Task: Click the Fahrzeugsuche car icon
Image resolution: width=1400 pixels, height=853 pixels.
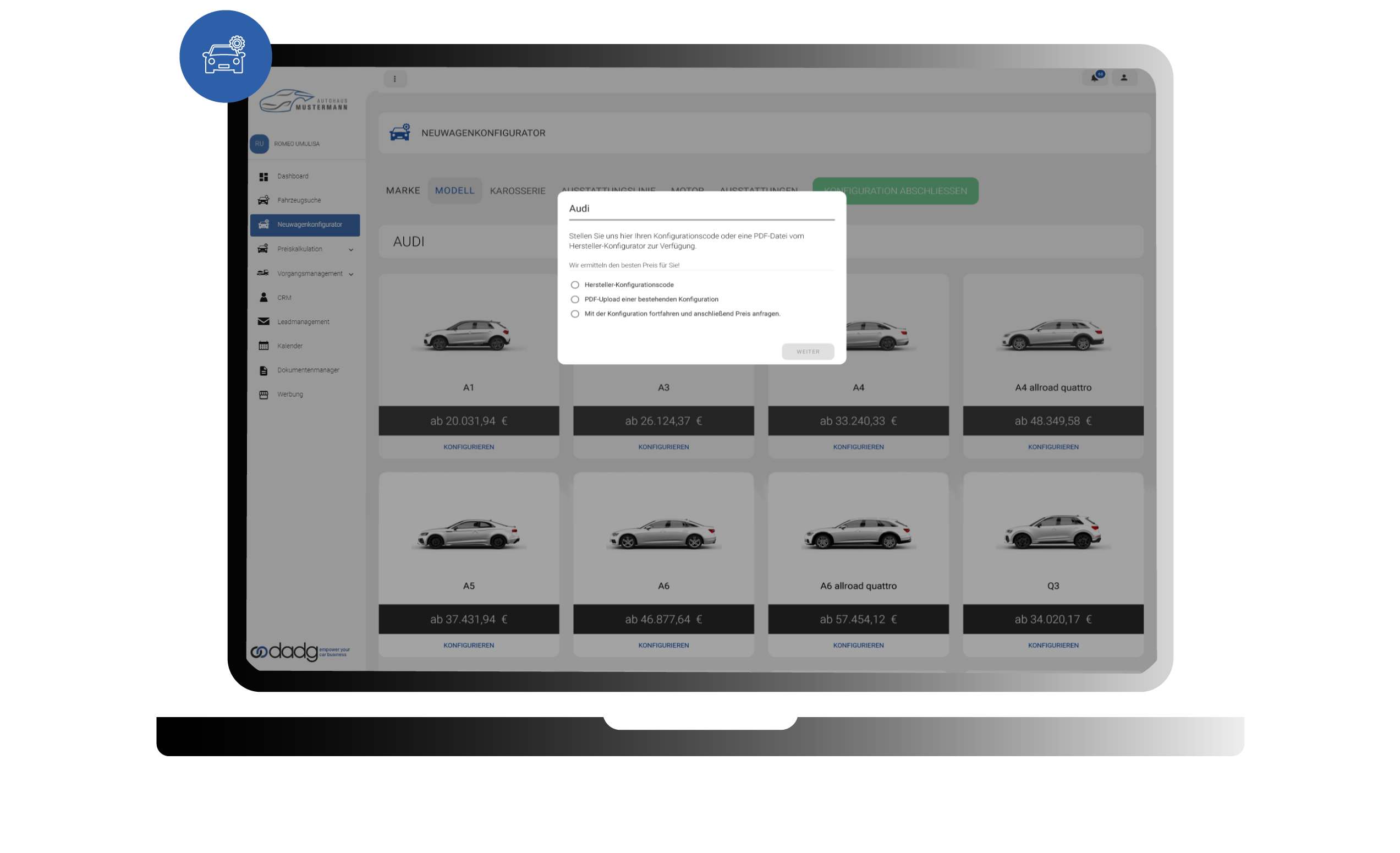Action: [263, 201]
